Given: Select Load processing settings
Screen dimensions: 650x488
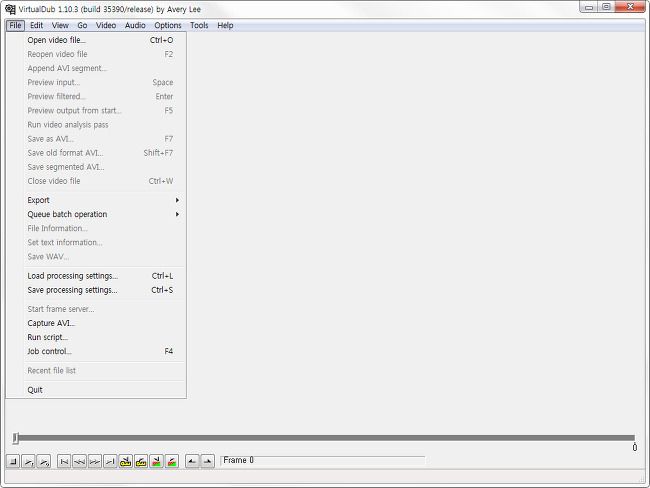Looking at the screenshot, I should click(96, 276).
